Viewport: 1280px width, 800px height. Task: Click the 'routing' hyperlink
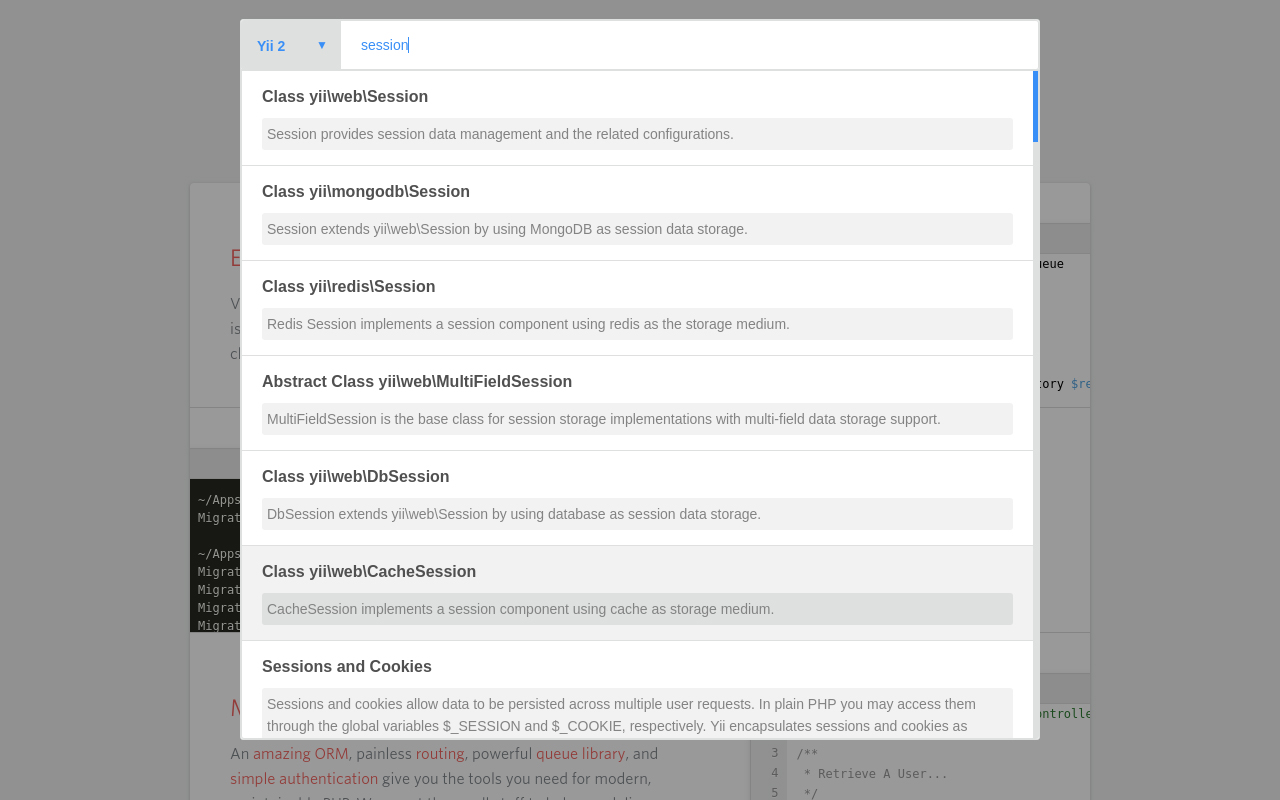click(440, 753)
